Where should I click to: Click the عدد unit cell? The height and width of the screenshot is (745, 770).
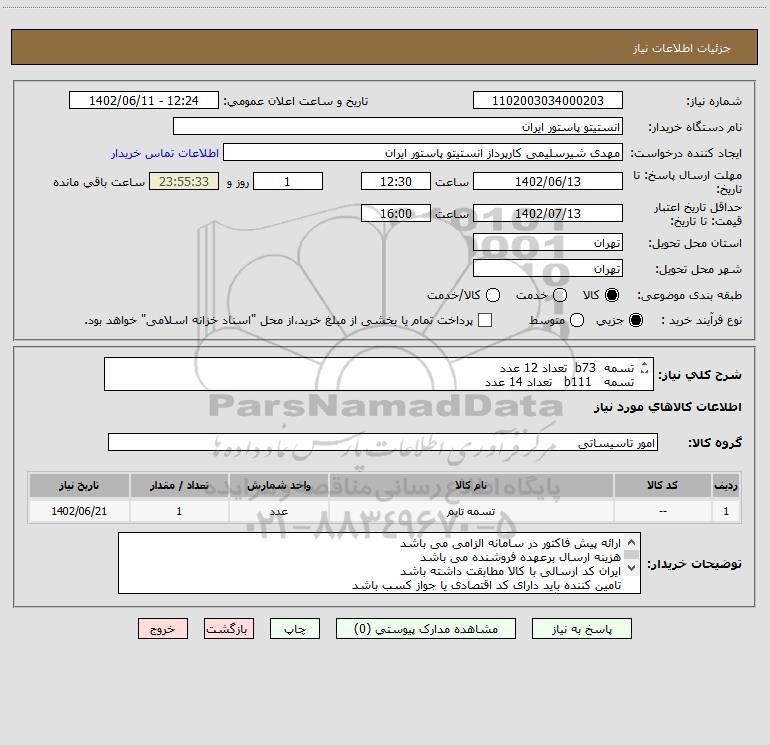tap(278, 511)
